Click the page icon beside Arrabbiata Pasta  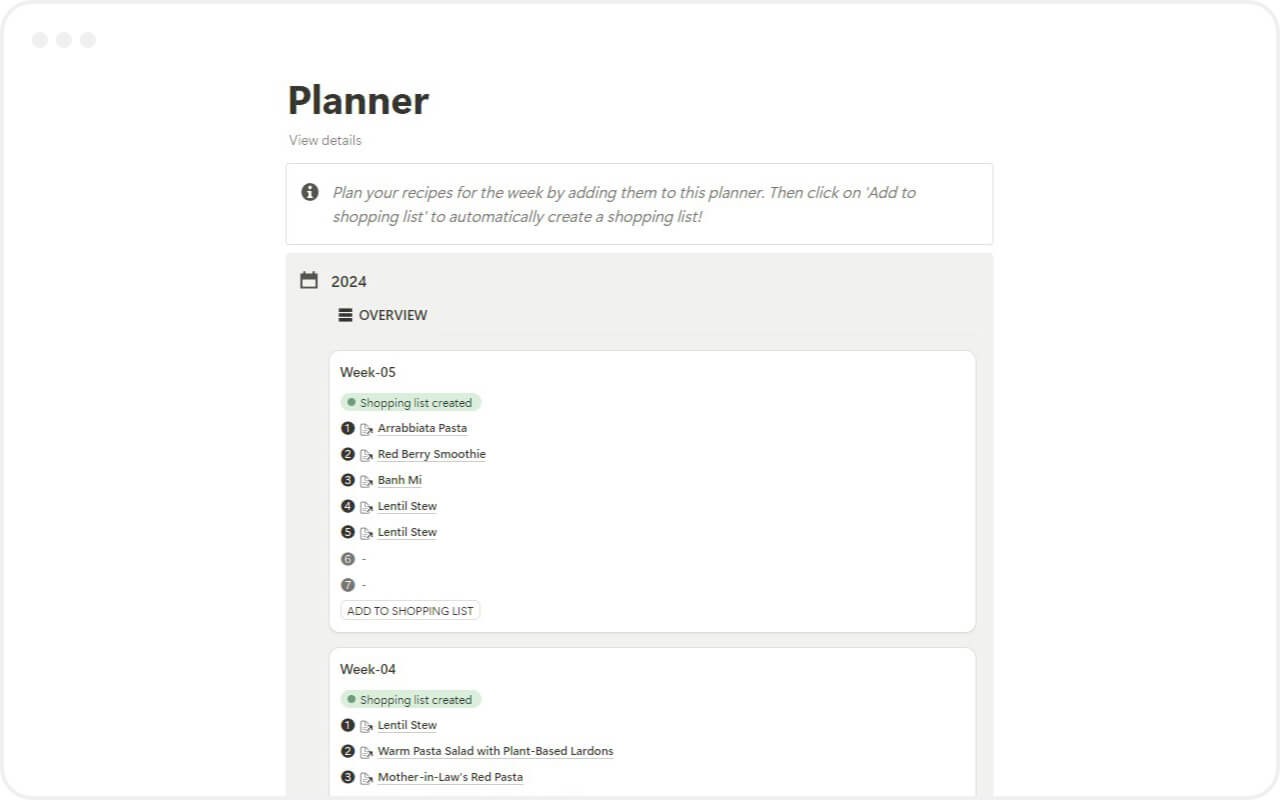[366, 429]
